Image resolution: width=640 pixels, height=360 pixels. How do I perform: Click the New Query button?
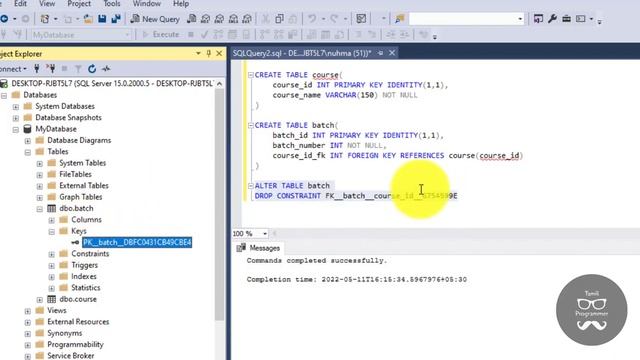click(155, 19)
